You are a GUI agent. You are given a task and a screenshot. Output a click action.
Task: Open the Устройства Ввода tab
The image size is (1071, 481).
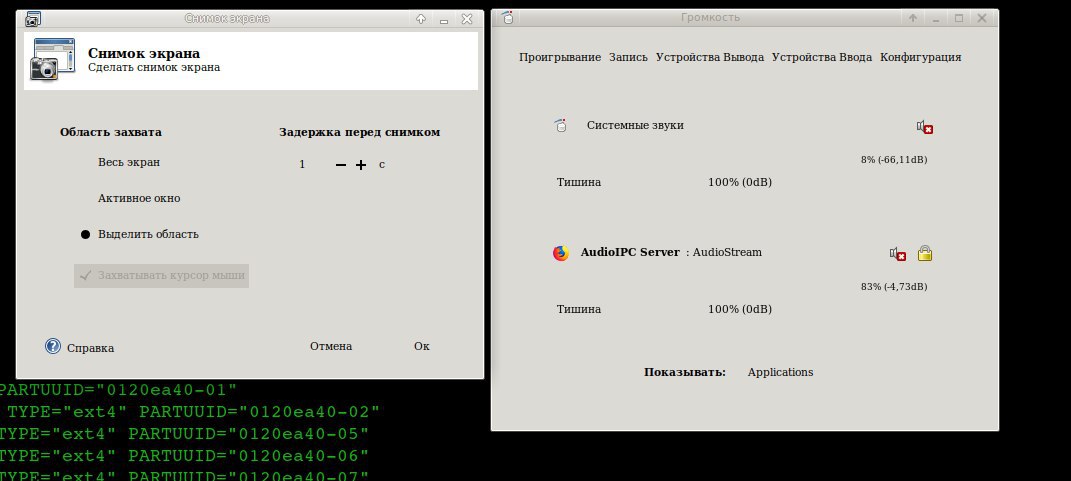pyautogui.click(x=822, y=57)
